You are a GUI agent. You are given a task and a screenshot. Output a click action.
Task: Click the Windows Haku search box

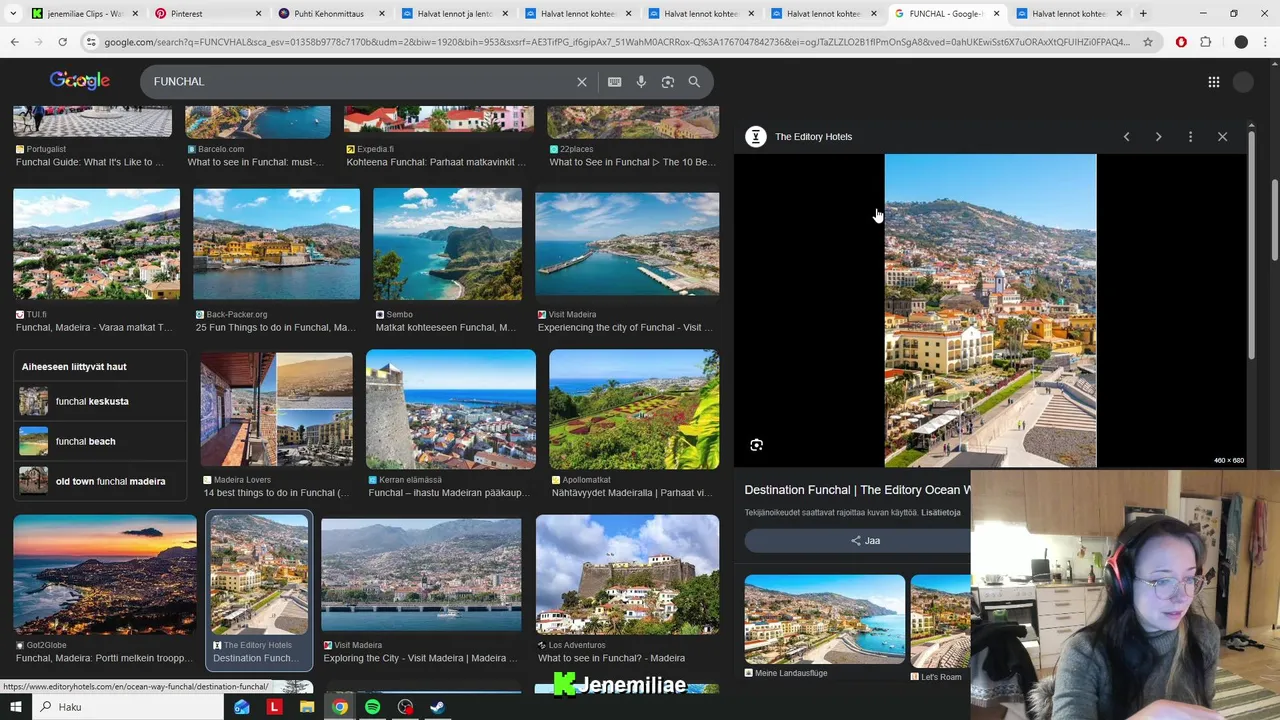130,707
